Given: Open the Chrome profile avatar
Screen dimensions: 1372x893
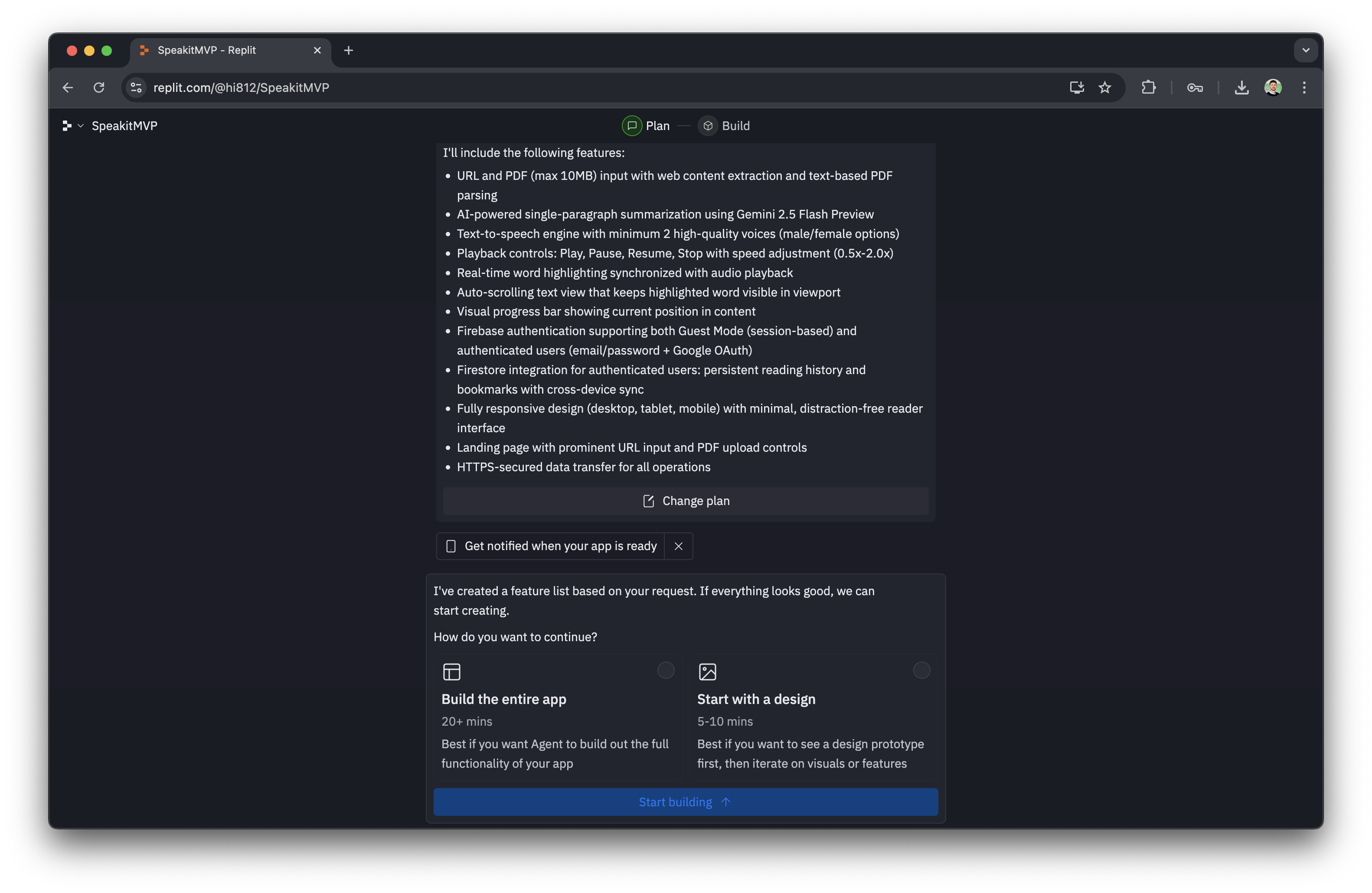Looking at the screenshot, I should pos(1273,88).
